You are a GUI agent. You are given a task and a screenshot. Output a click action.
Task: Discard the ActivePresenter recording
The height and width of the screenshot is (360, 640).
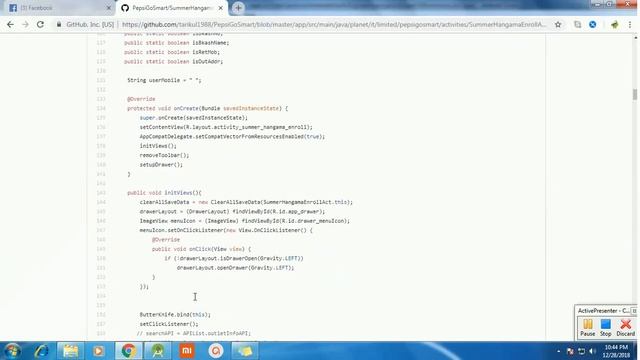point(625,327)
